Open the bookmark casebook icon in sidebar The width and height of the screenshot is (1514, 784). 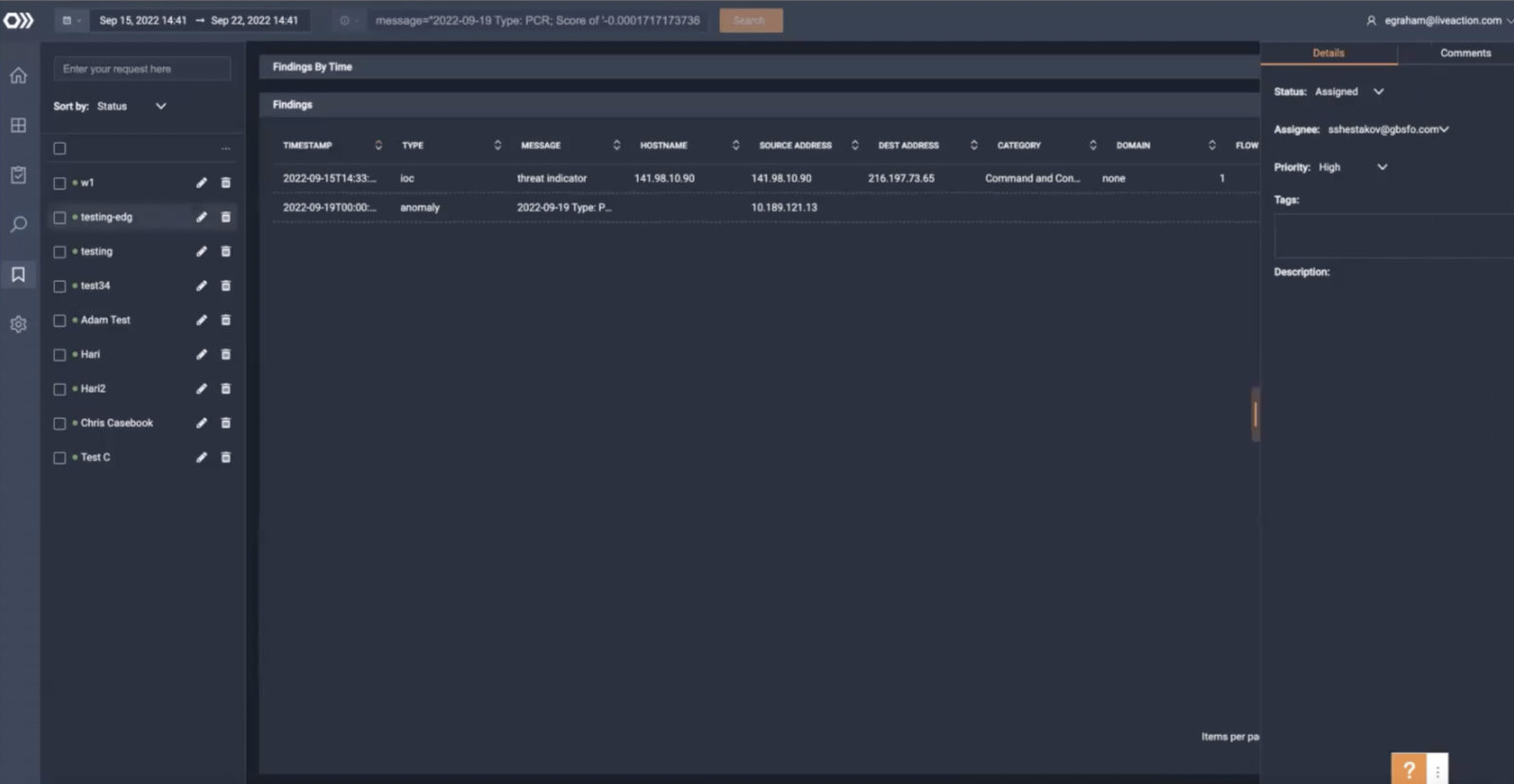point(18,274)
